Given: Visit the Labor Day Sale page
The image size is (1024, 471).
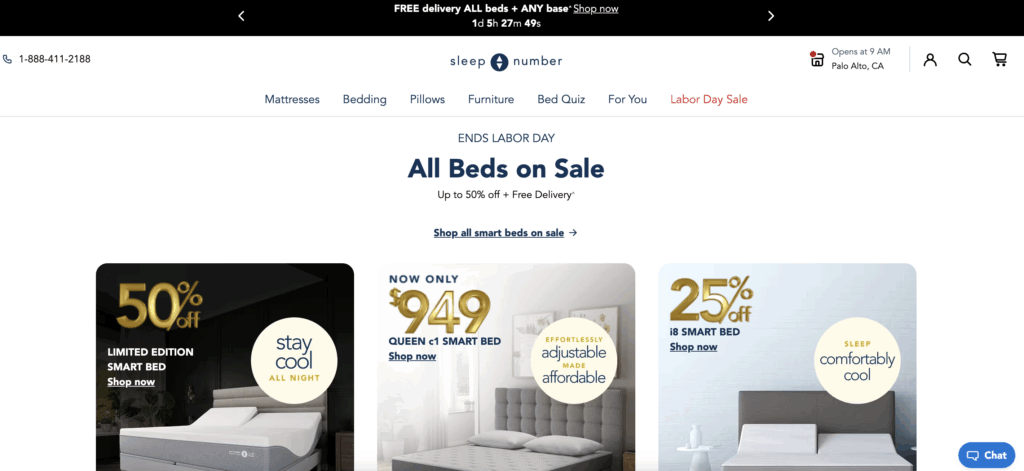Looking at the screenshot, I should coord(709,99).
